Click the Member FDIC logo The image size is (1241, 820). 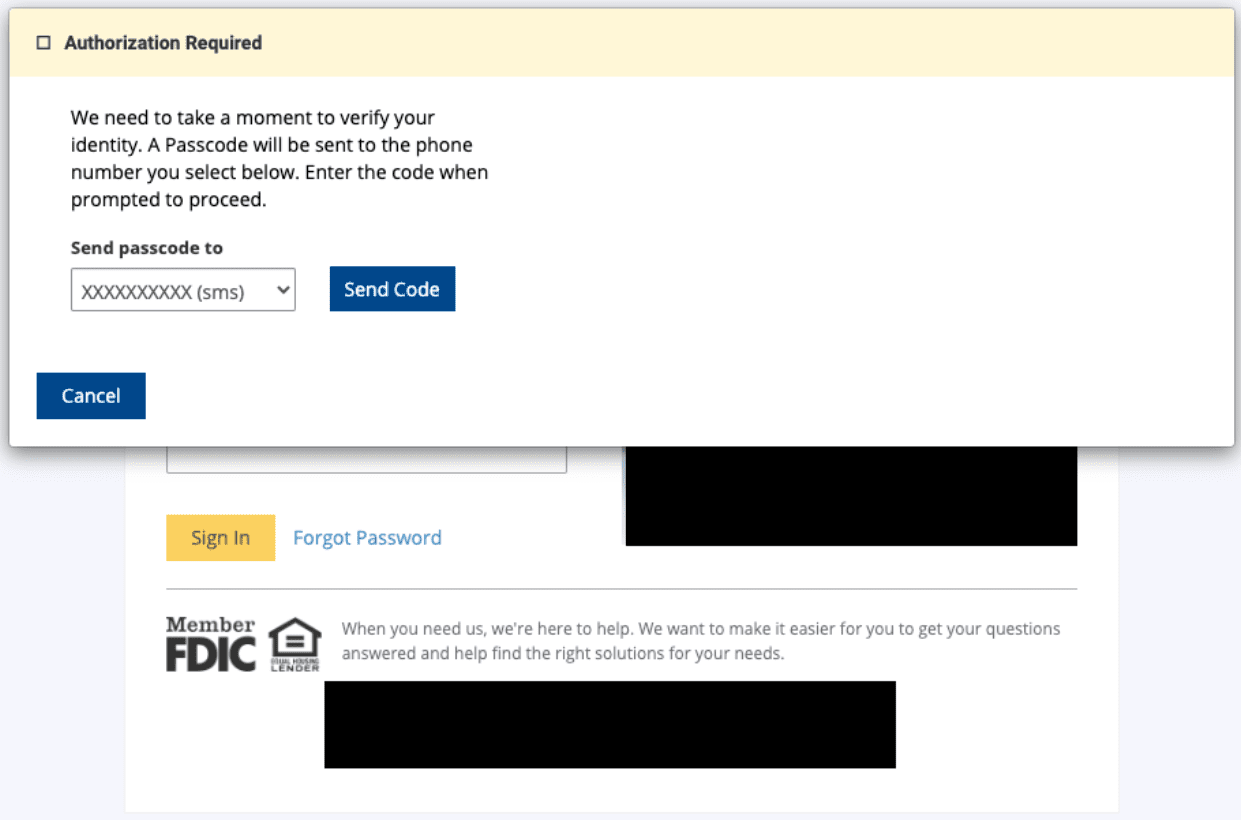[x=210, y=643]
